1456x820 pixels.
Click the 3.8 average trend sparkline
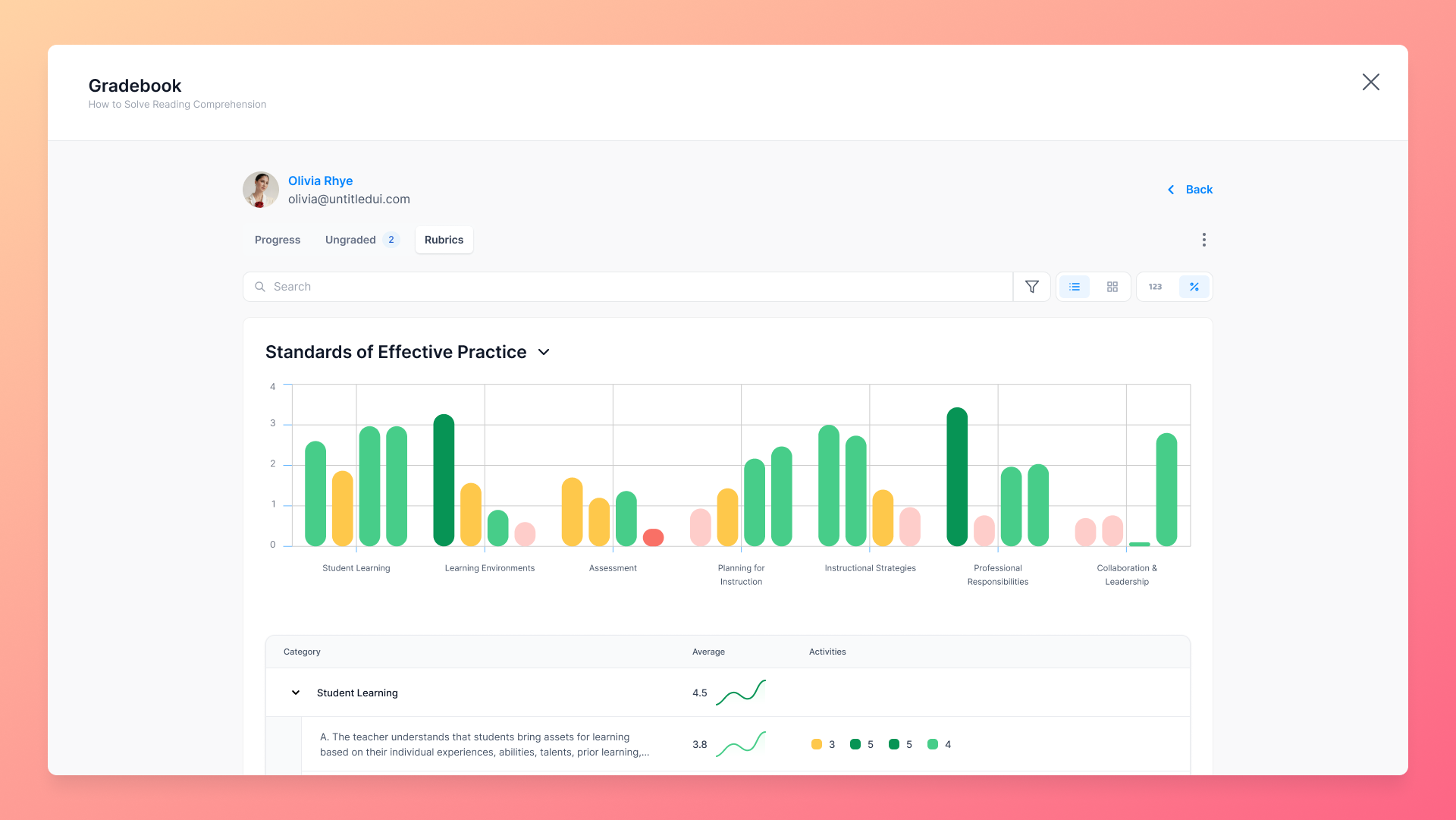coord(741,744)
